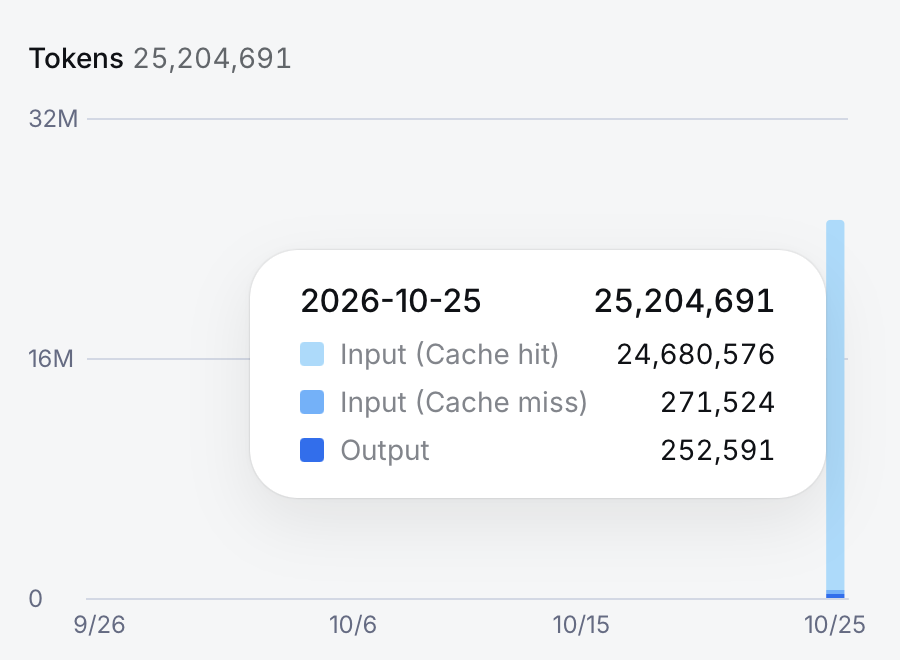Click the 32M y-axis label
This screenshot has height=660, width=900.
(x=53, y=119)
